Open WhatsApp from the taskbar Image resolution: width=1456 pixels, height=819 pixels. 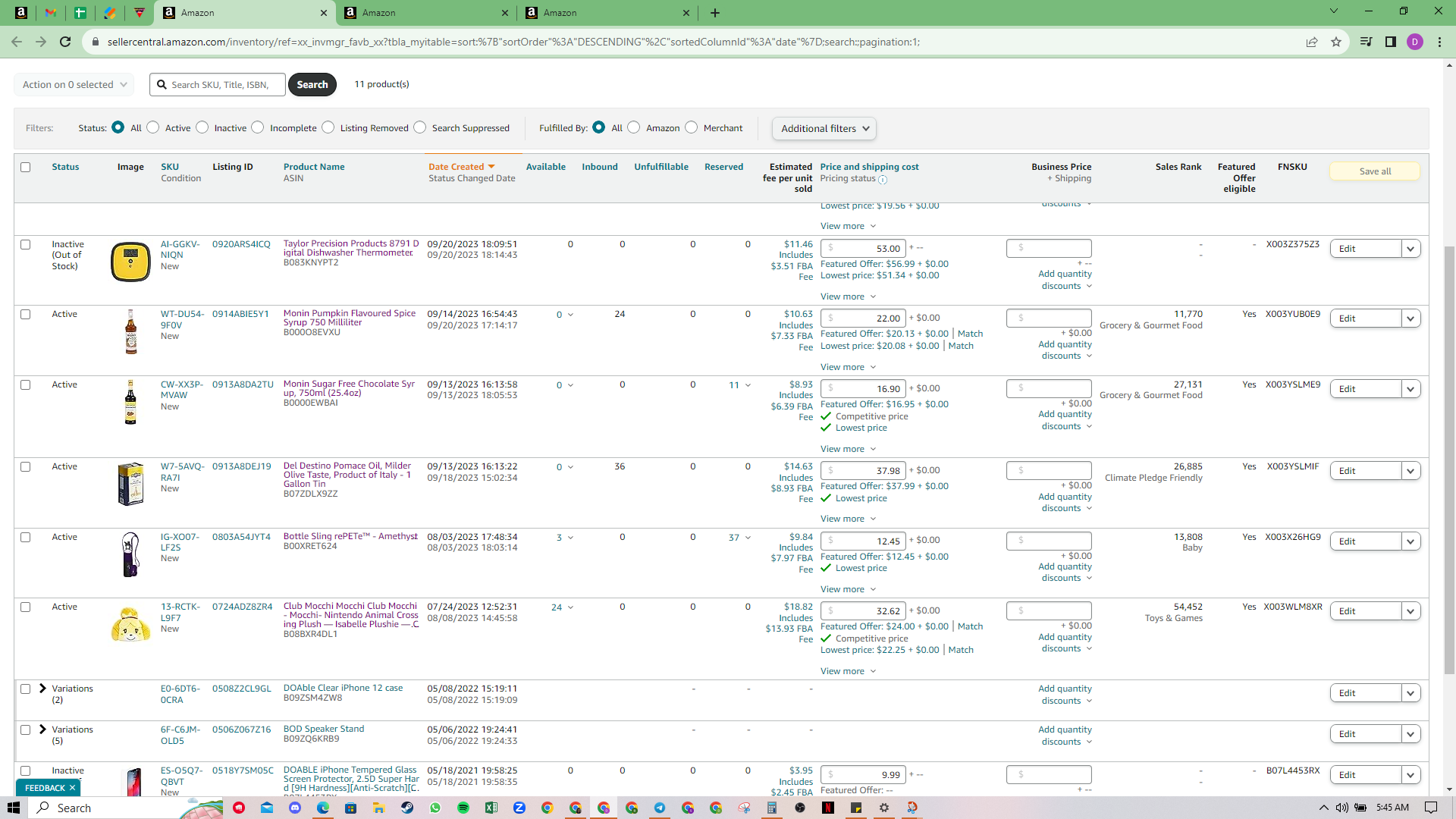click(x=435, y=808)
